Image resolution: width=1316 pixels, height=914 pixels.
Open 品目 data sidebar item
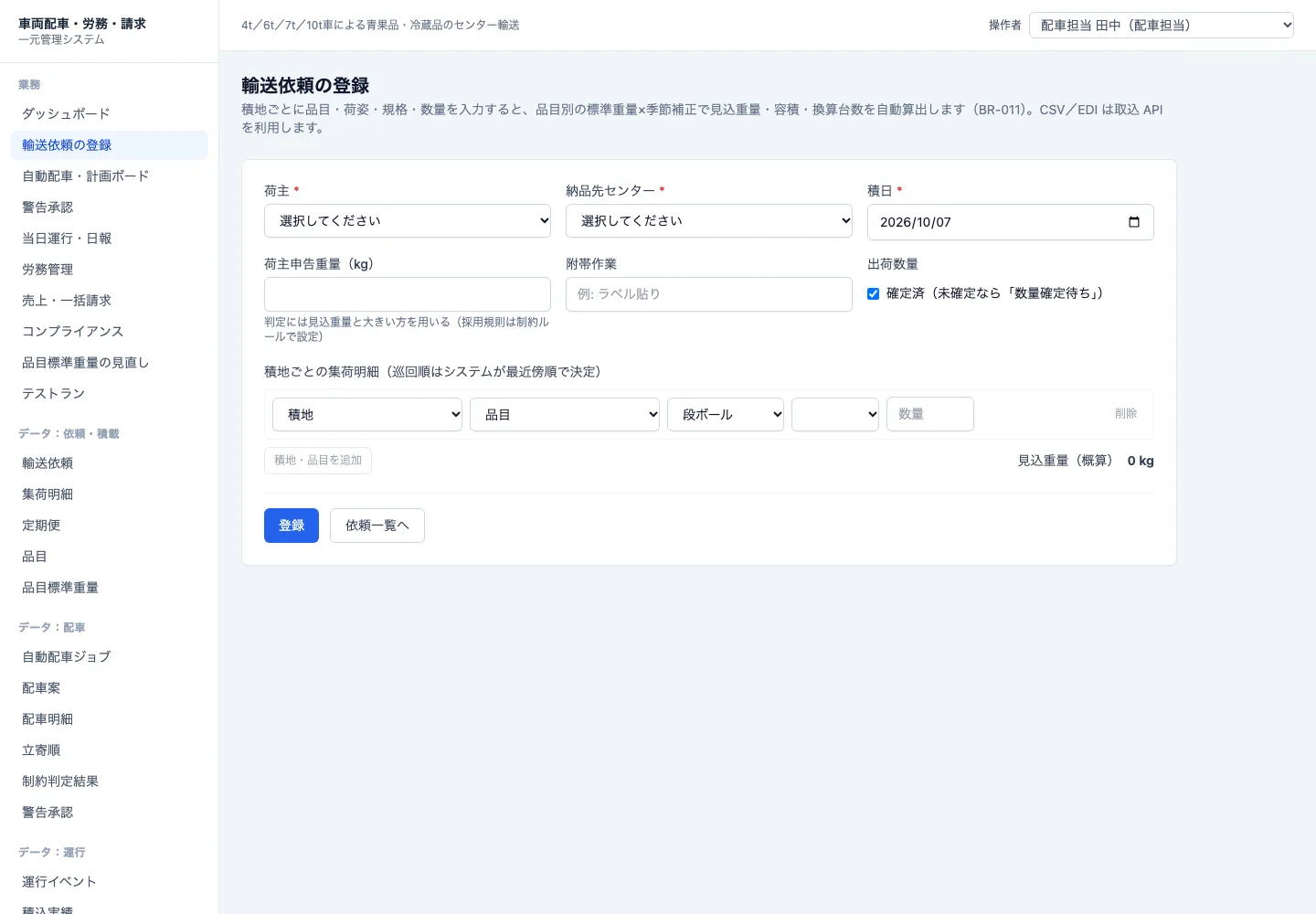click(x=110, y=557)
